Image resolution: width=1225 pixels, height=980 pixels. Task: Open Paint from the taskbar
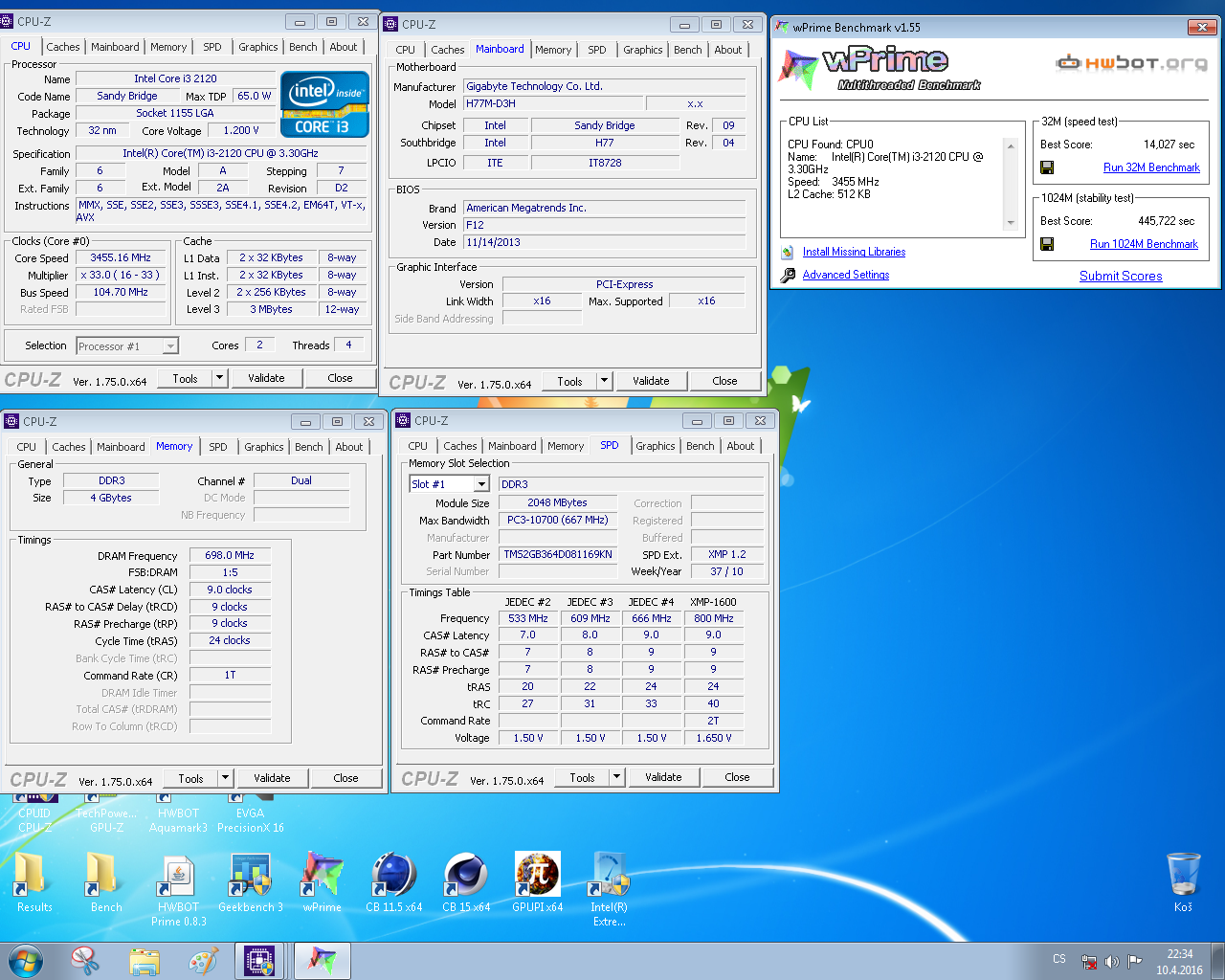point(204,961)
